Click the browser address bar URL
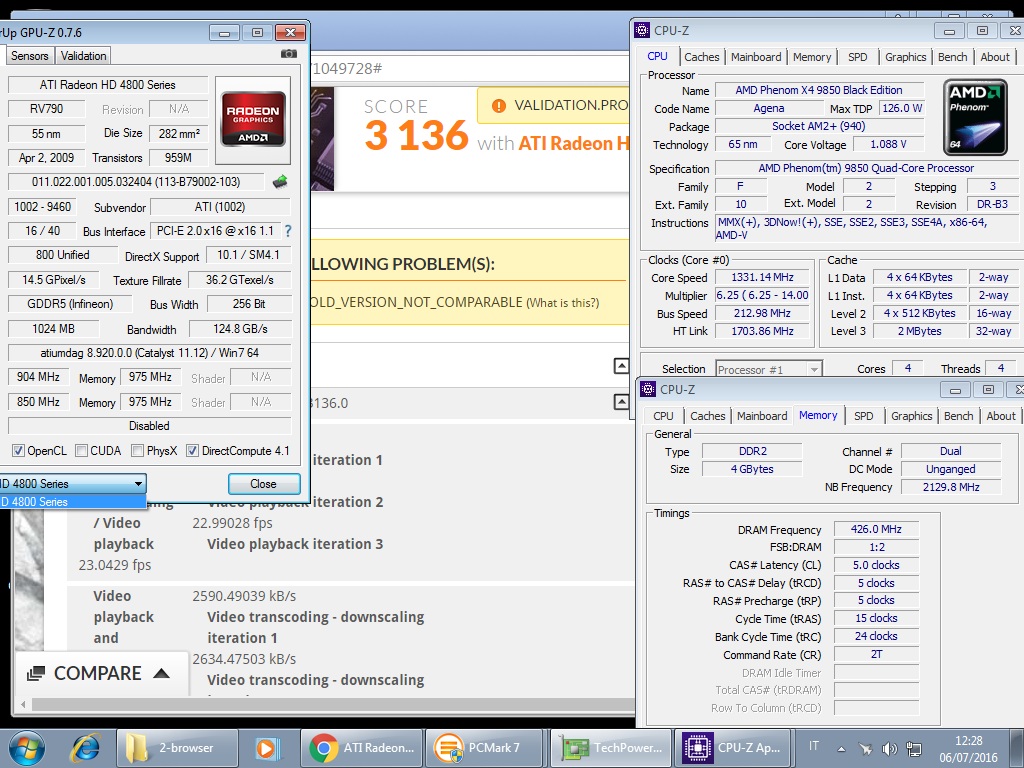 [470, 69]
